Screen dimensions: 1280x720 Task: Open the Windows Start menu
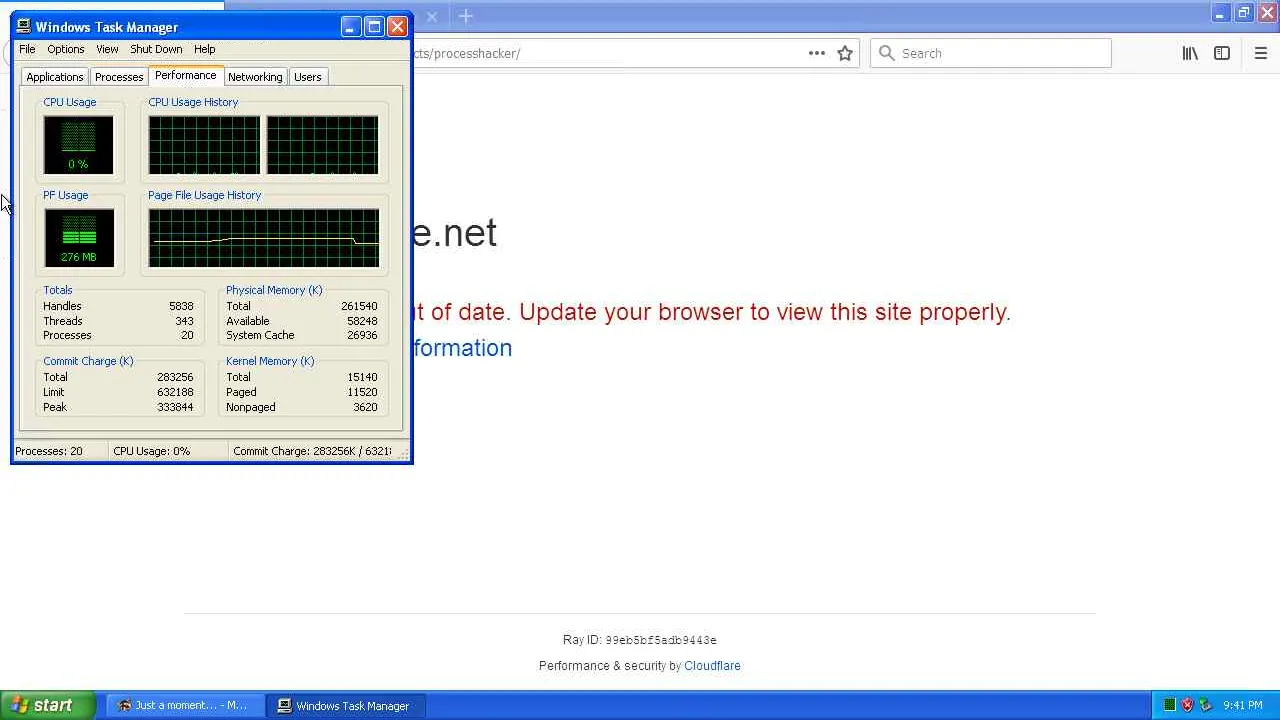coord(48,705)
